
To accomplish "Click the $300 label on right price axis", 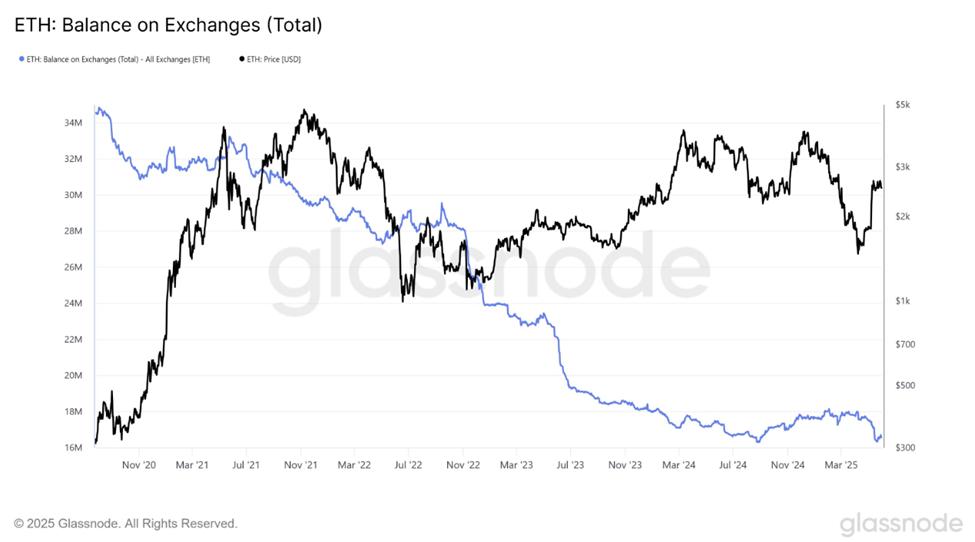I will click(904, 447).
